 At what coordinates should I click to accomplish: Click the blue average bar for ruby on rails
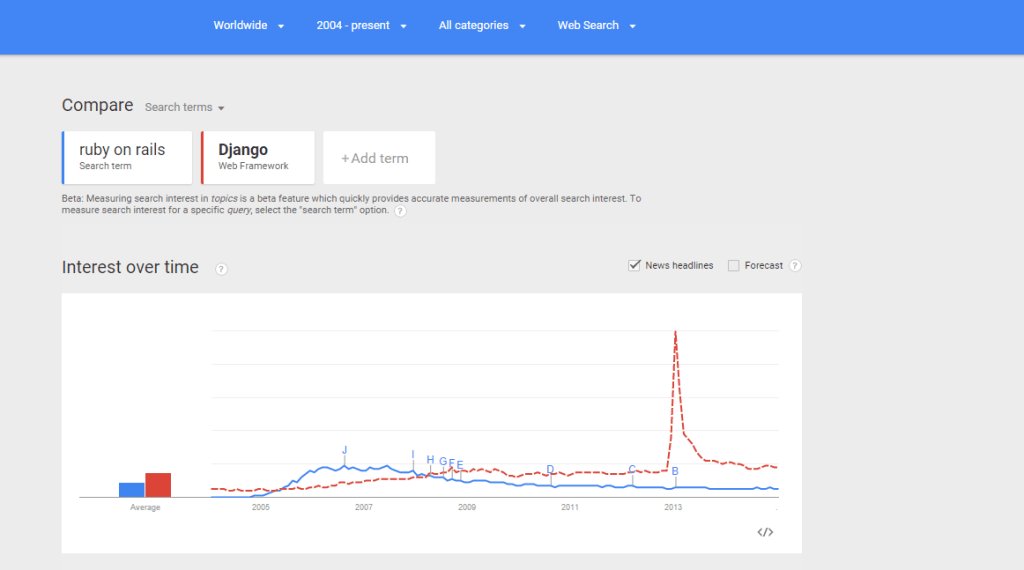tap(132, 490)
